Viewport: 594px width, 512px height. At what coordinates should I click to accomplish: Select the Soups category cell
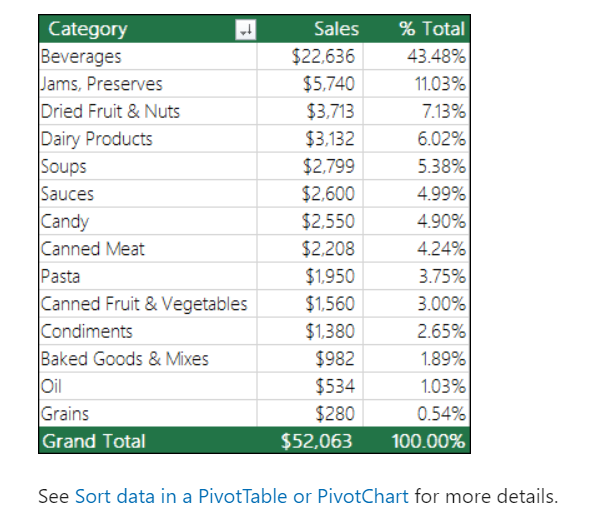point(148,166)
